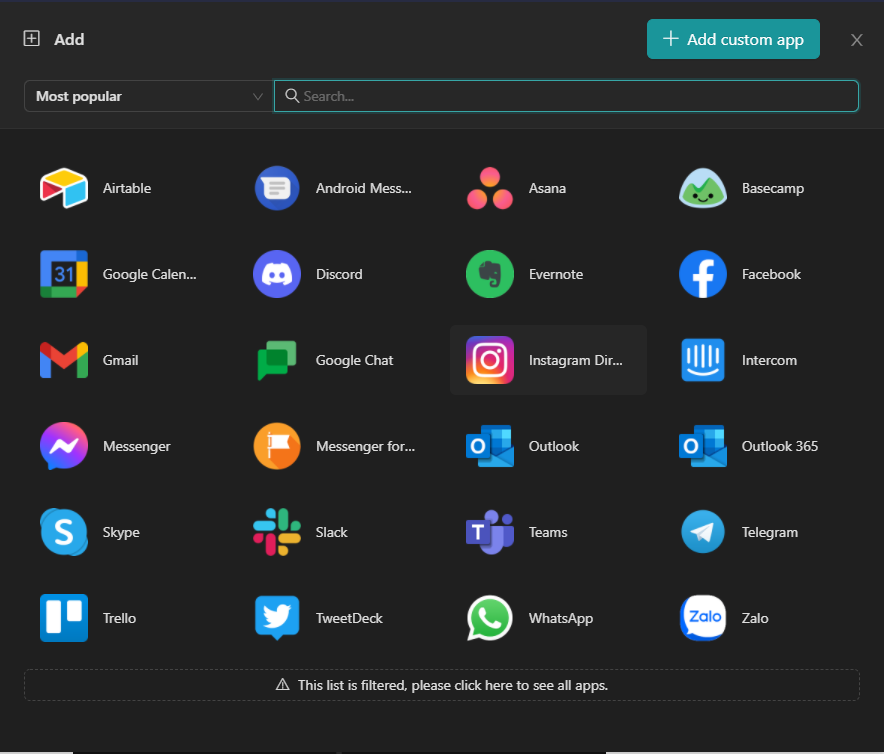Pick the Asana three-dot icon
This screenshot has width=884, height=754.
coord(489,188)
